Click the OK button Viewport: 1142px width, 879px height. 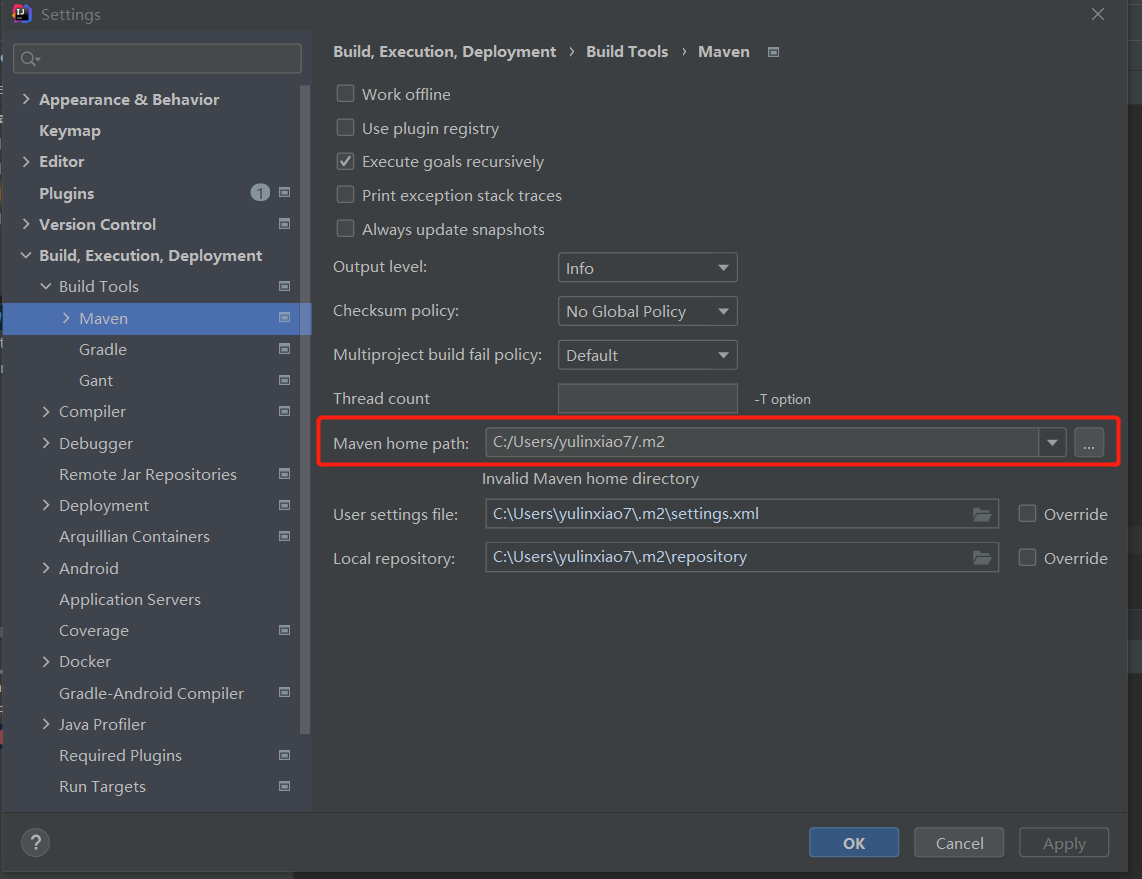point(854,843)
